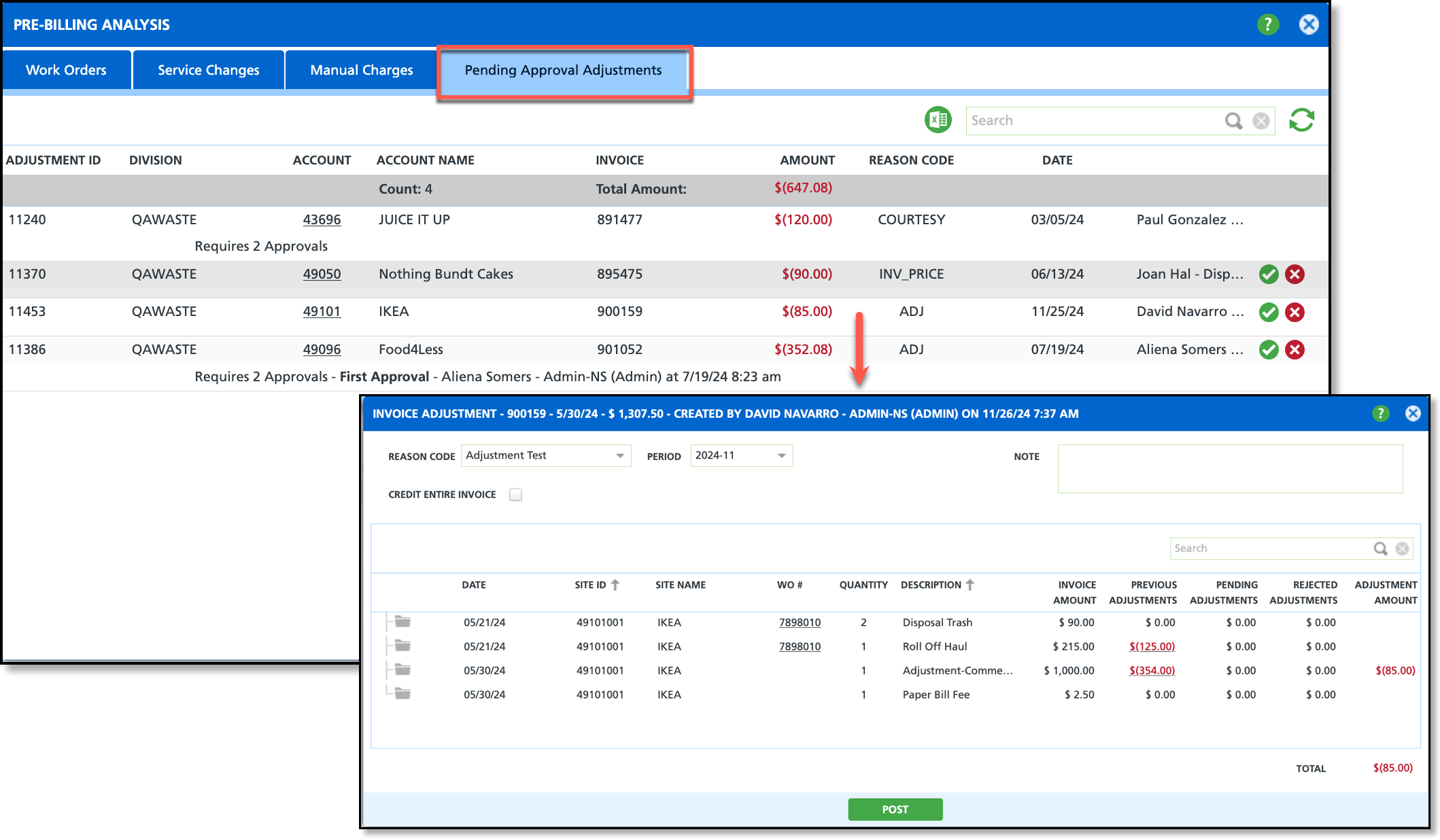Image resolution: width=1440 pixels, height=840 pixels.
Task: Click magnifier icon in top search box
Action: [x=1233, y=121]
